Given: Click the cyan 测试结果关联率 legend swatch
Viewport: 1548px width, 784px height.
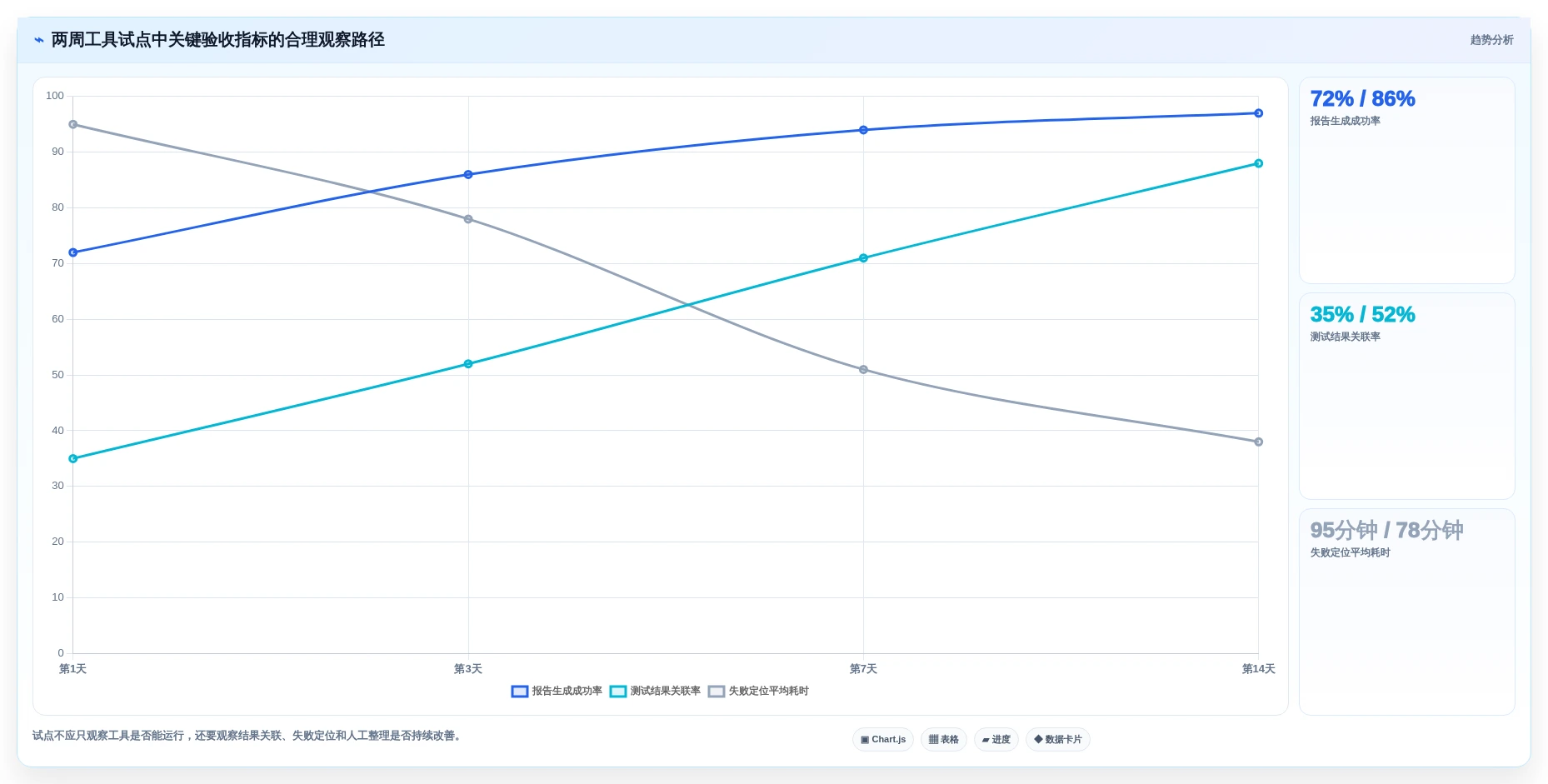Looking at the screenshot, I should 618,692.
